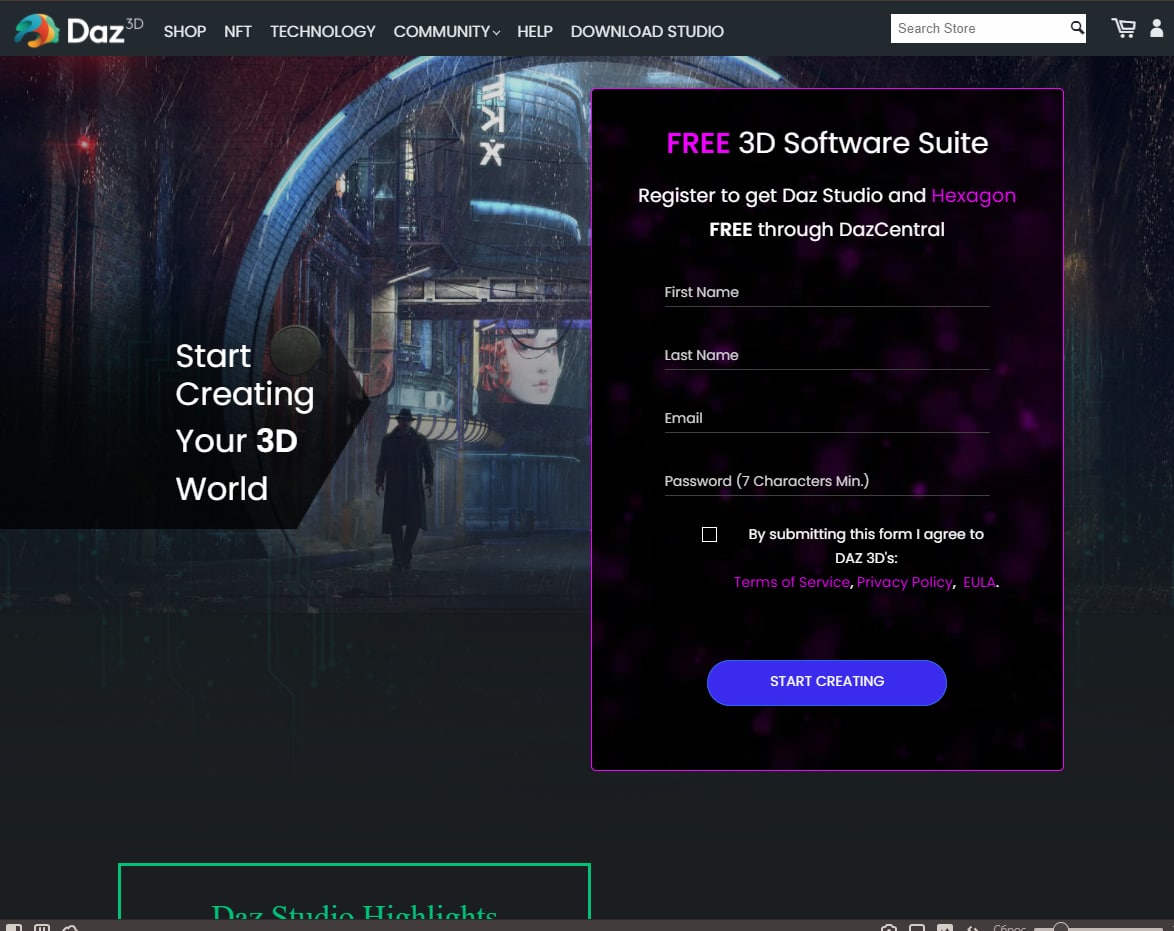Click the Last Name field

click(827, 355)
